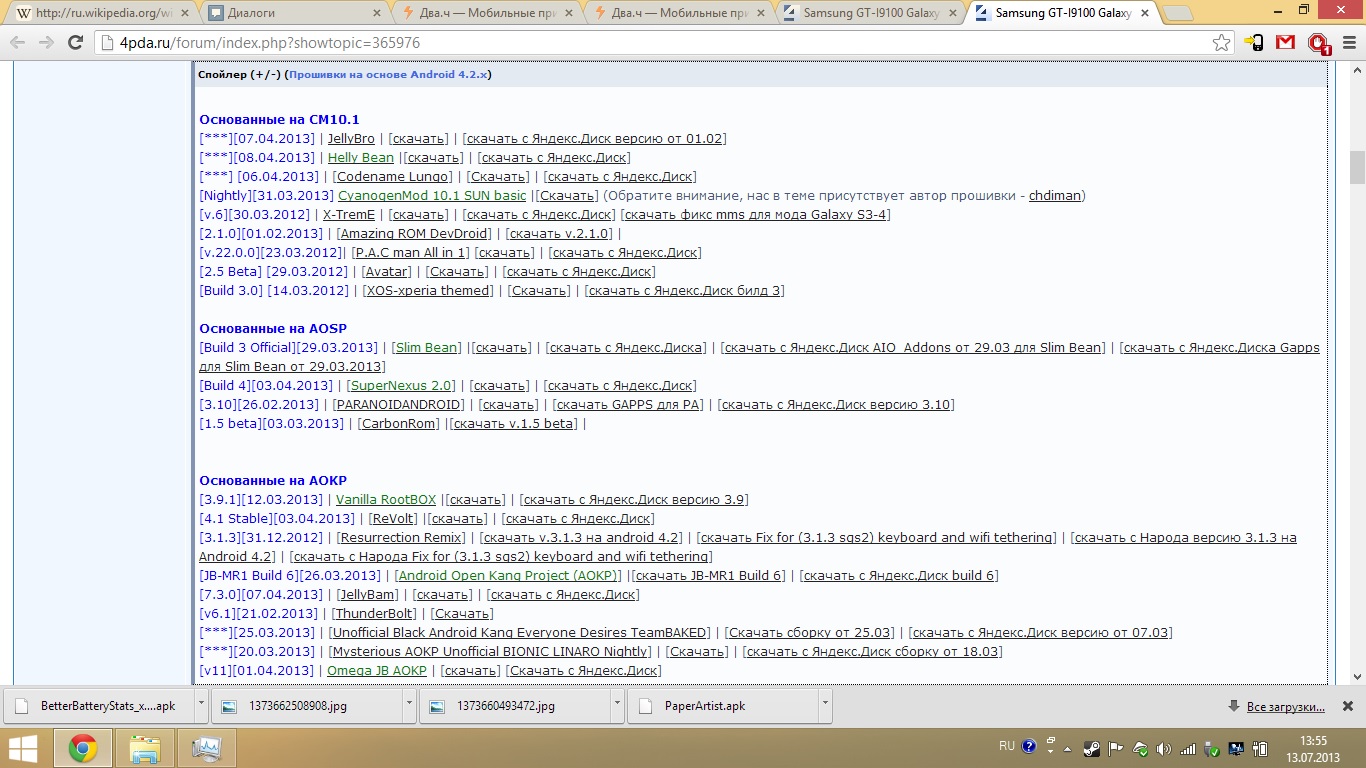
Task: Open the Helly Bean link
Action: [x=361, y=158]
